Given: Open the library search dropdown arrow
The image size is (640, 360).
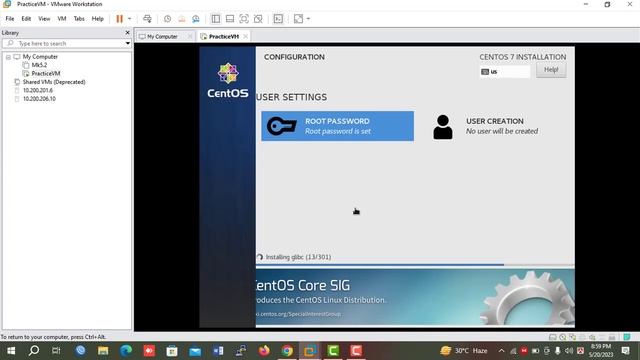Looking at the screenshot, I should tap(128, 43).
